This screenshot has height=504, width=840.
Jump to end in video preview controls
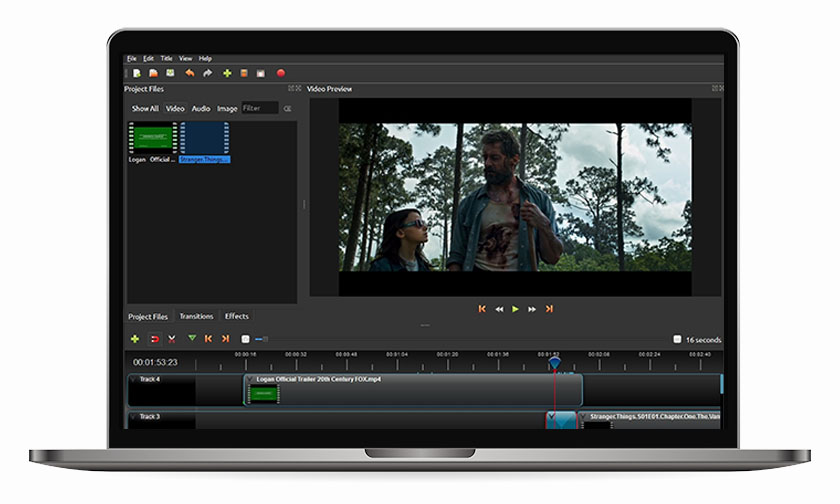tap(549, 309)
